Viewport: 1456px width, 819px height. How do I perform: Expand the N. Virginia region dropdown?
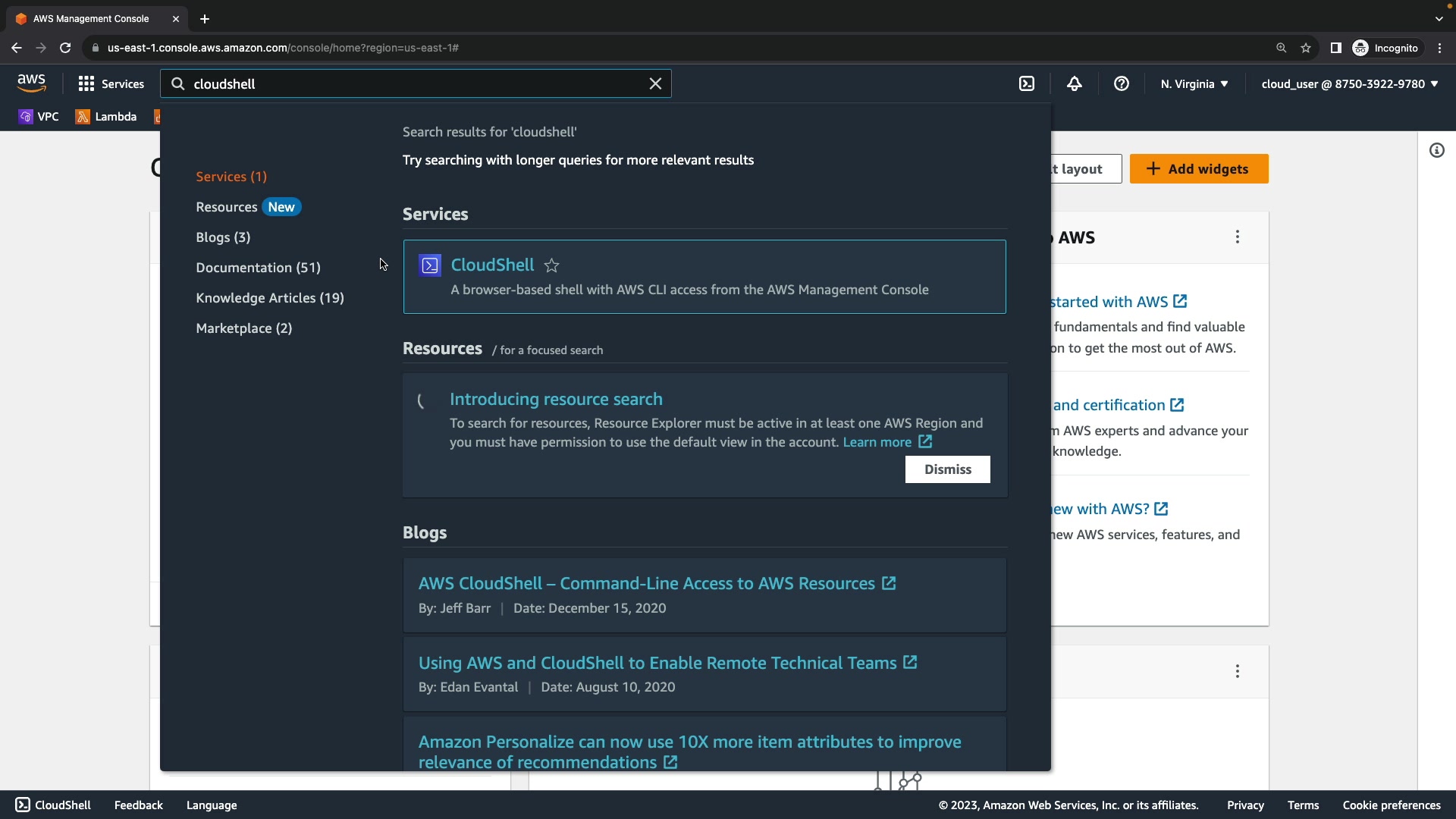pyautogui.click(x=1194, y=84)
